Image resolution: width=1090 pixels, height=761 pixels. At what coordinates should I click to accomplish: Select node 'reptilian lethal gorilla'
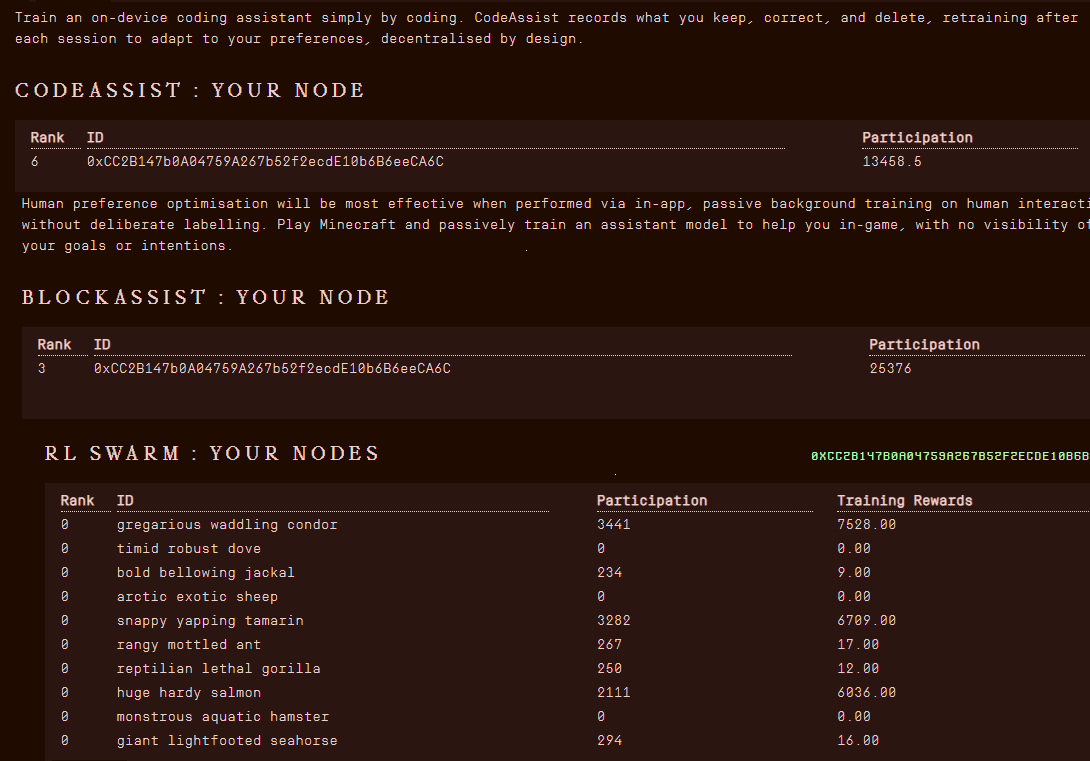(x=218, y=669)
